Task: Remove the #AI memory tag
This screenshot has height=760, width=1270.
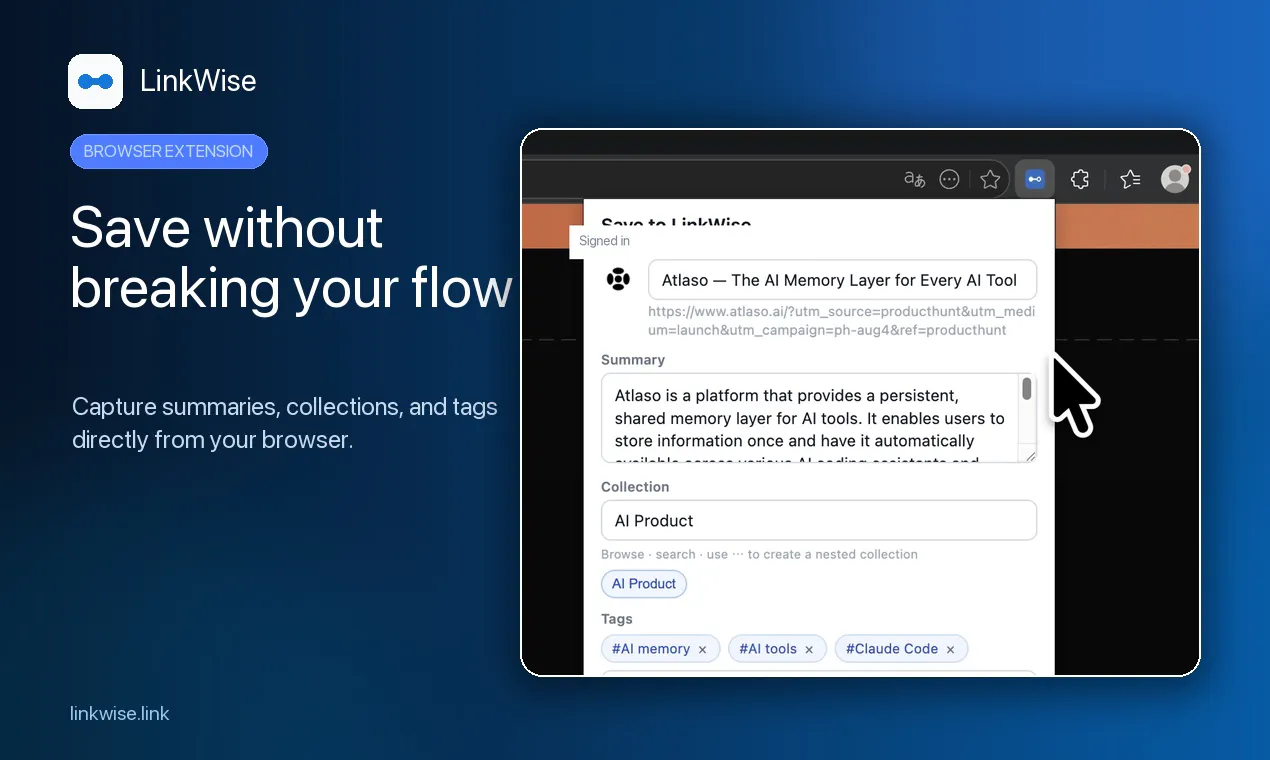Action: click(x=702, y=650)
